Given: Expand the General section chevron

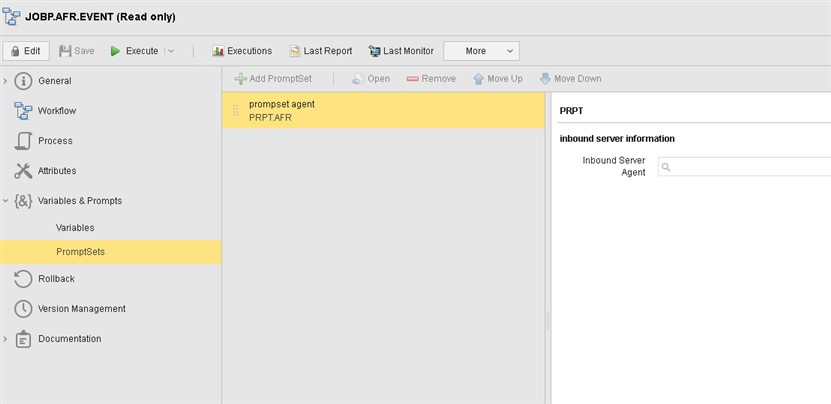Looking at the screenshot, I should (5, 81).
